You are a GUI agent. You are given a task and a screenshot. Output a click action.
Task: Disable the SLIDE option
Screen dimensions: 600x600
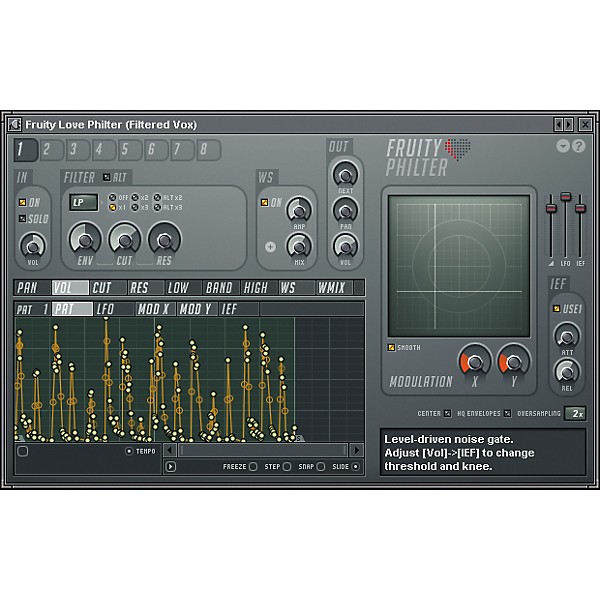355,466
